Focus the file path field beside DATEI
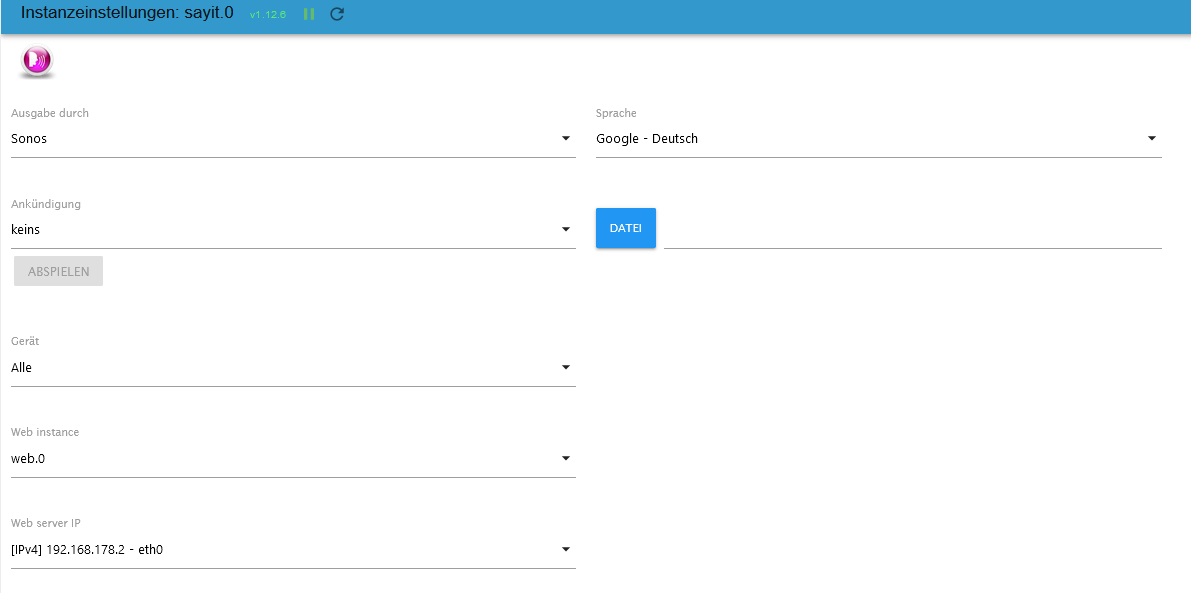 click(912, 230)
